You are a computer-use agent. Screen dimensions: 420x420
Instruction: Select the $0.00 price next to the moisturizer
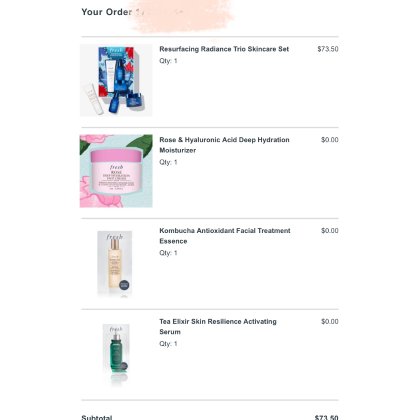pyautogui.click(x=330, y=140)
